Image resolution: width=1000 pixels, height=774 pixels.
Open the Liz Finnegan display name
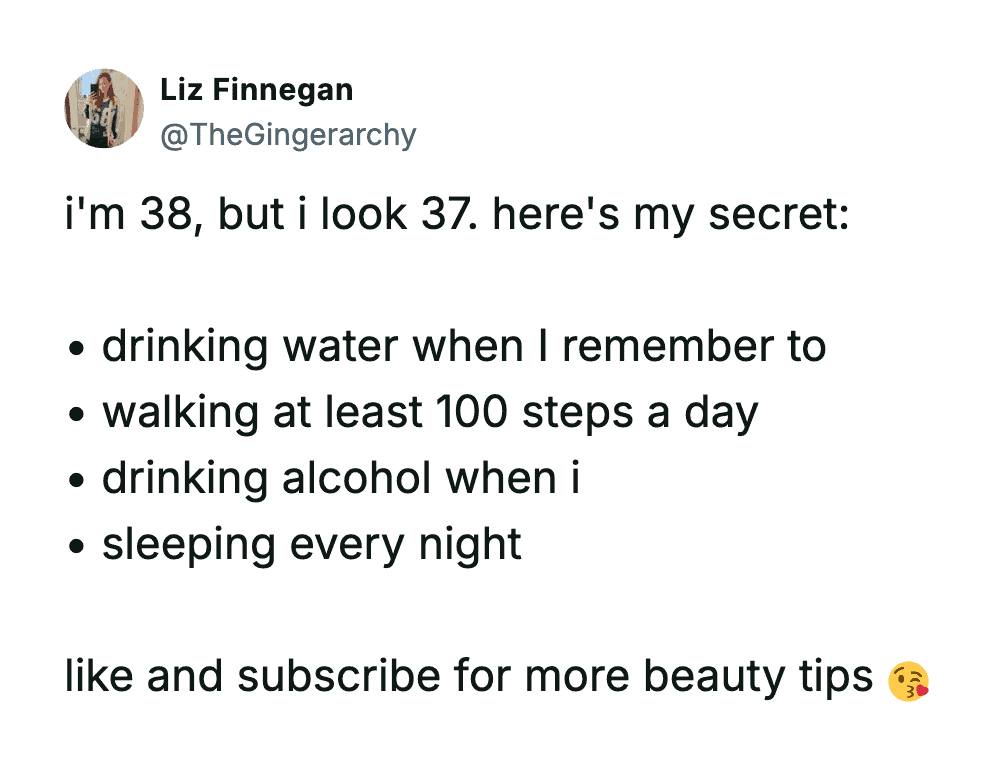[x=256, y=90]
